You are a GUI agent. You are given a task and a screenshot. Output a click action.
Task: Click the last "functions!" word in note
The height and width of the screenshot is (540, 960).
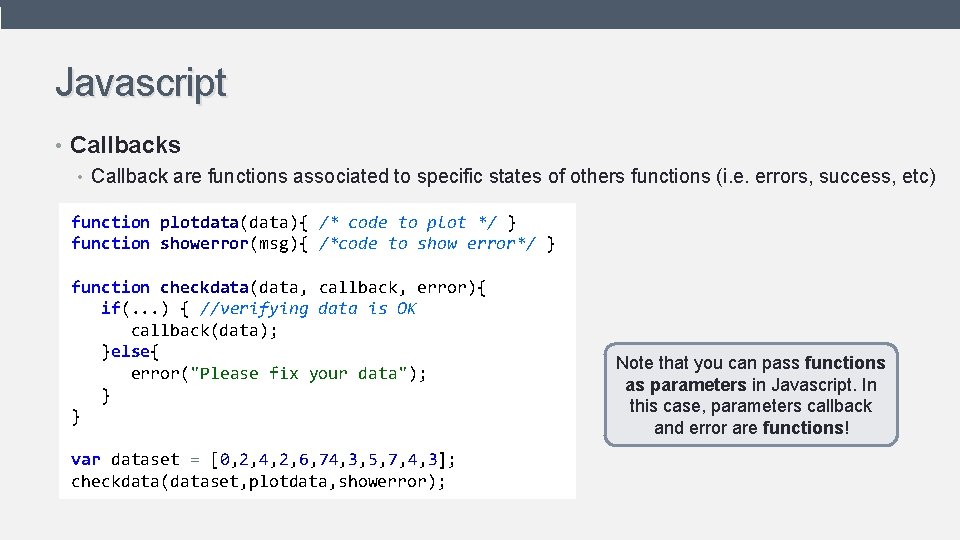point(805,428)
